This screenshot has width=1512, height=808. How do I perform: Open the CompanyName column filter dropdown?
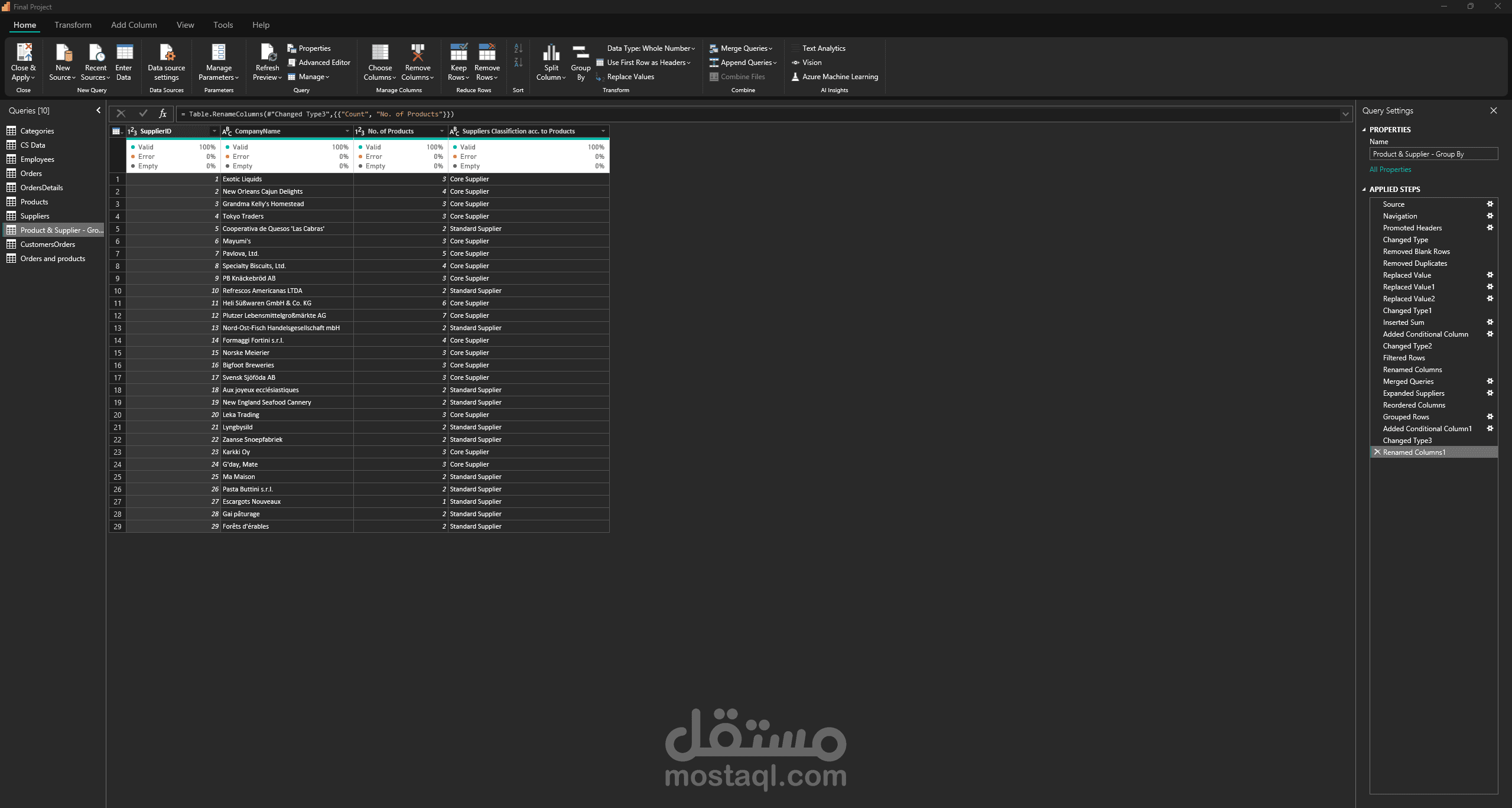point(347,131)
